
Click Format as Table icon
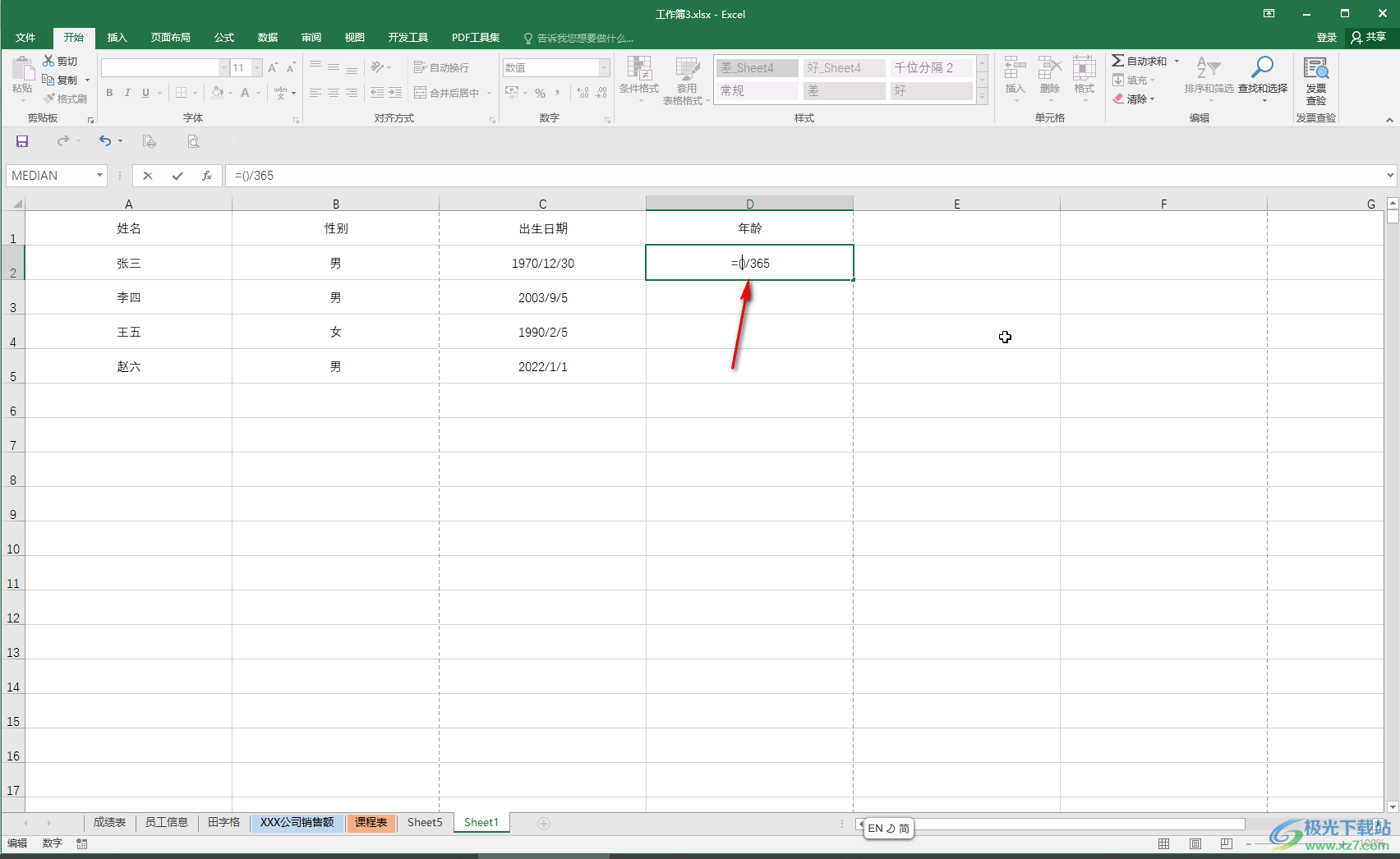[x=687, y=68]
